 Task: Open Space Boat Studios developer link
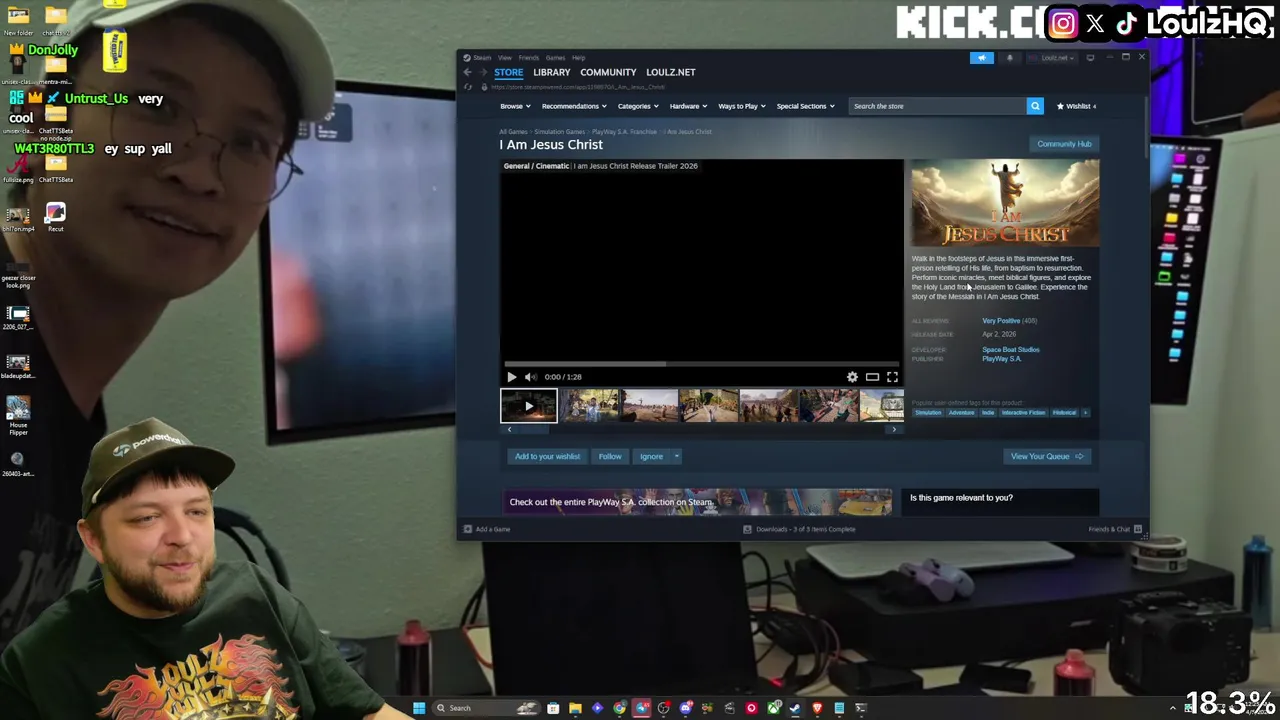coord(1010,350)
